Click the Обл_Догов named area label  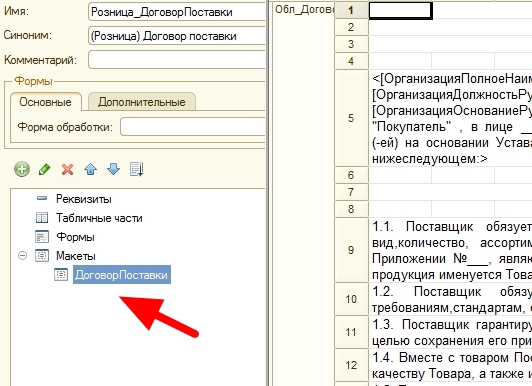tap(304, 9)
